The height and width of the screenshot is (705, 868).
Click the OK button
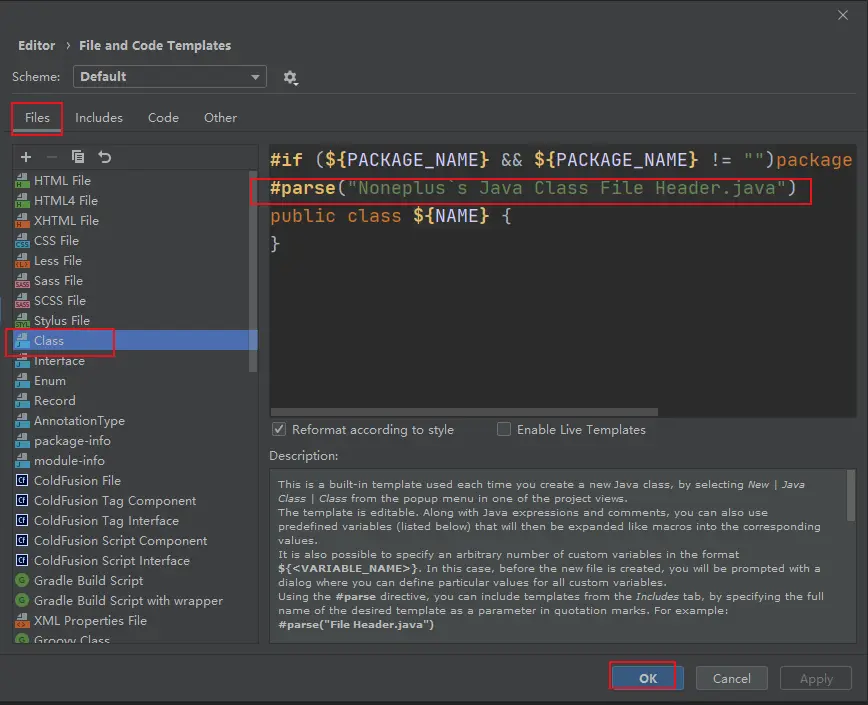tap(648, 678)
